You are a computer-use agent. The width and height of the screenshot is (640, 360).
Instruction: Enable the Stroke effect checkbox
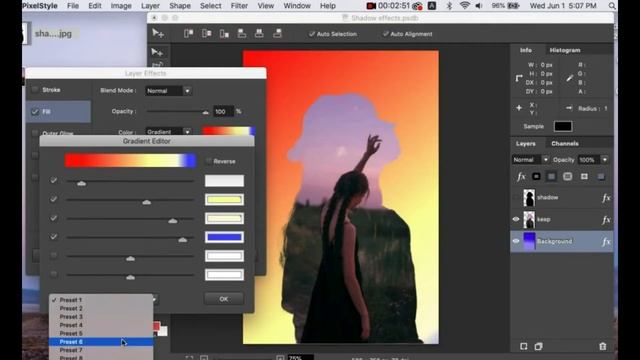(35, 89)
